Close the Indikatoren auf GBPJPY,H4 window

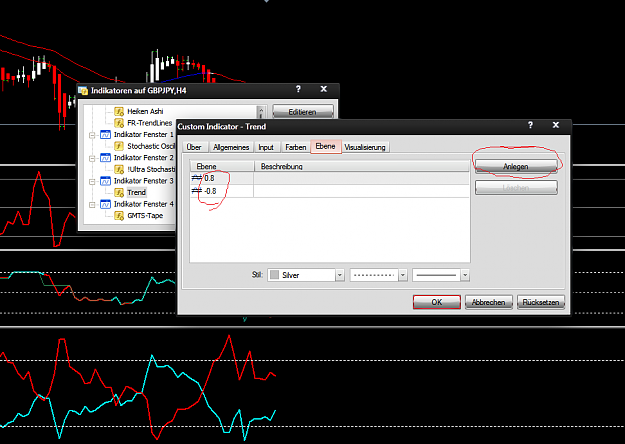click(x=324, y=89)
